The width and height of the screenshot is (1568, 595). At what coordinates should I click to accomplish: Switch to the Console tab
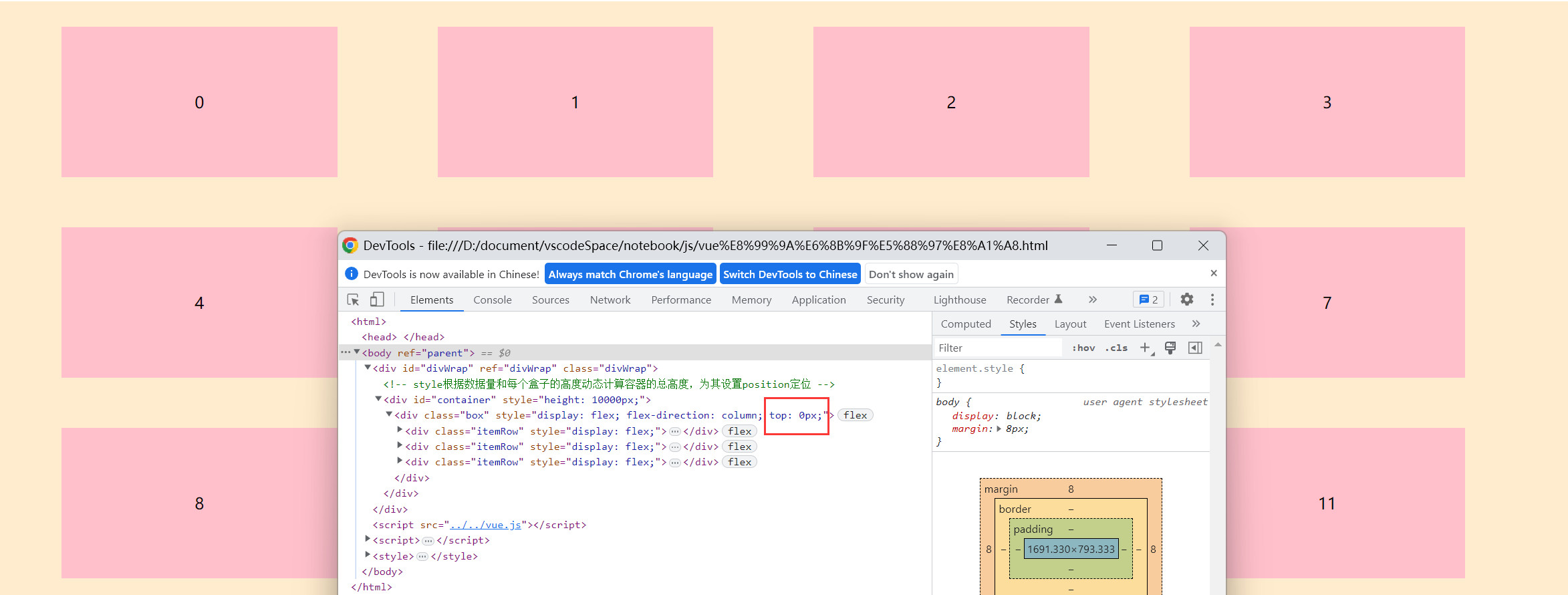point(493,300)
